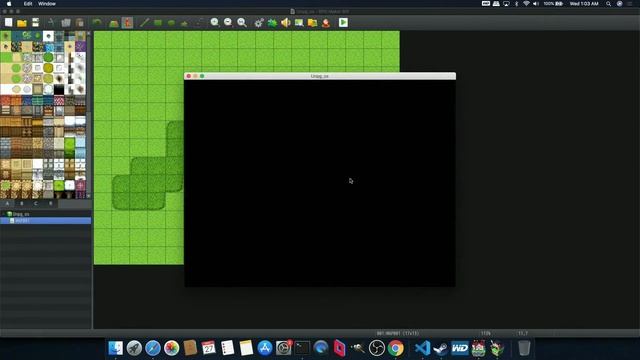Copy selection using the toolbar copy icon
Viewport: 640px width, 360px height.
coord(66,22)
